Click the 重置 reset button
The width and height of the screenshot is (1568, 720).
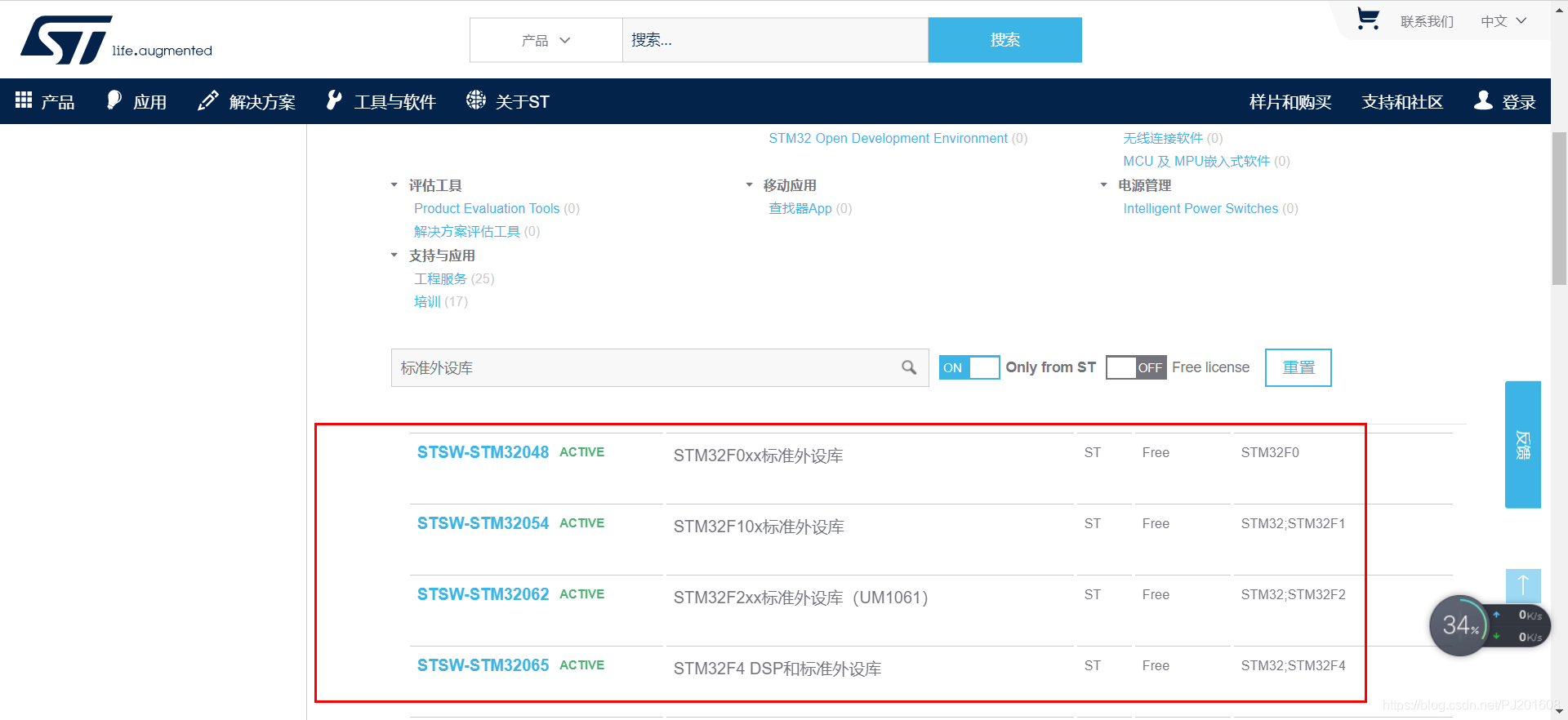pyautogui.click(x=1298, y=367)
